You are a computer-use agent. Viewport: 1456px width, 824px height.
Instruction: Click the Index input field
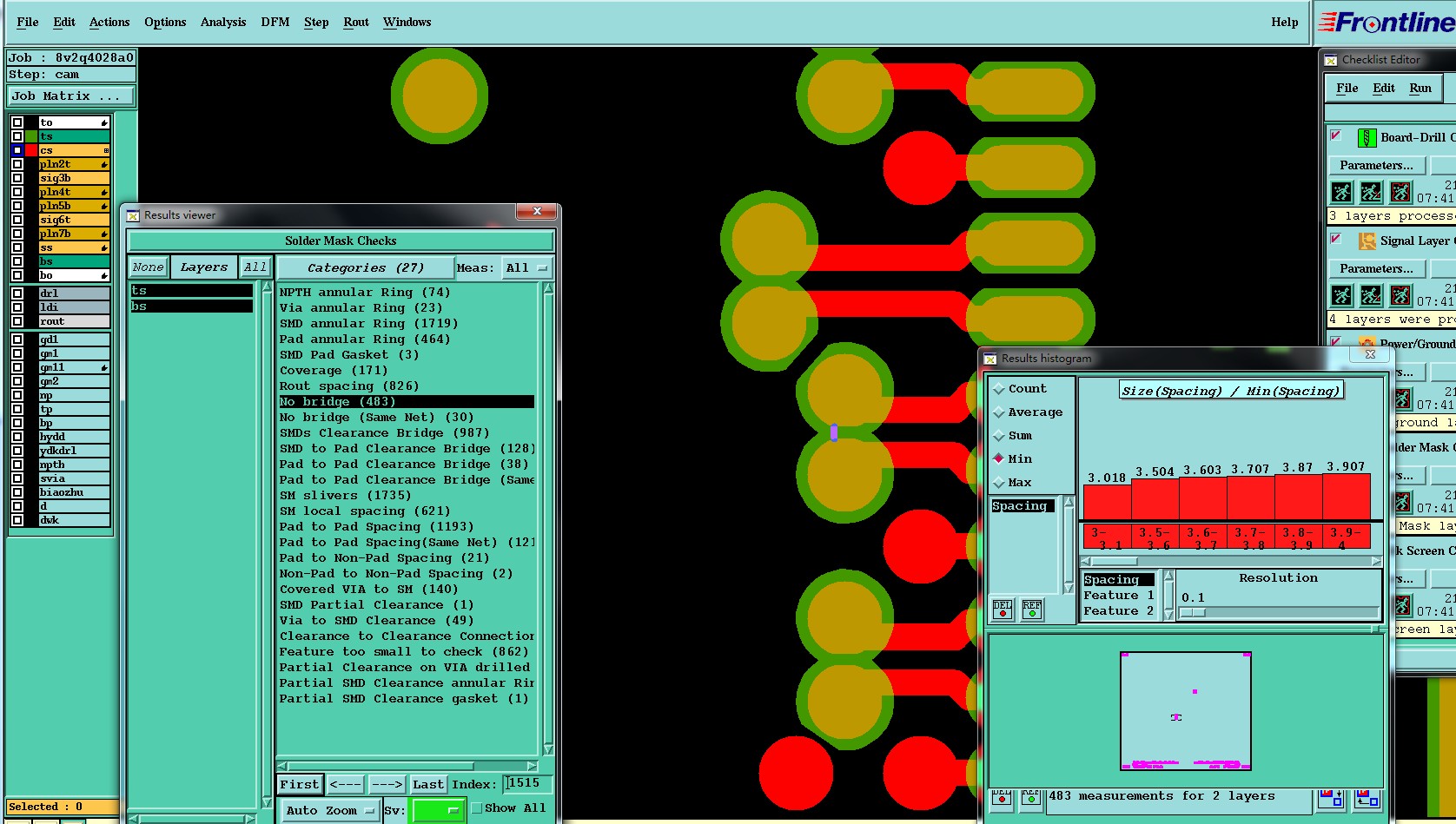click(x=527, y=783)
